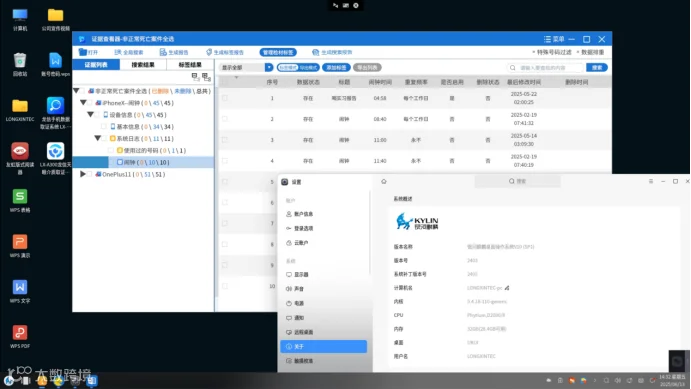Open the 菜单 menu in evidence viewer title bar
The width and height of the screenshot is (691, 389).
(554, 39)
